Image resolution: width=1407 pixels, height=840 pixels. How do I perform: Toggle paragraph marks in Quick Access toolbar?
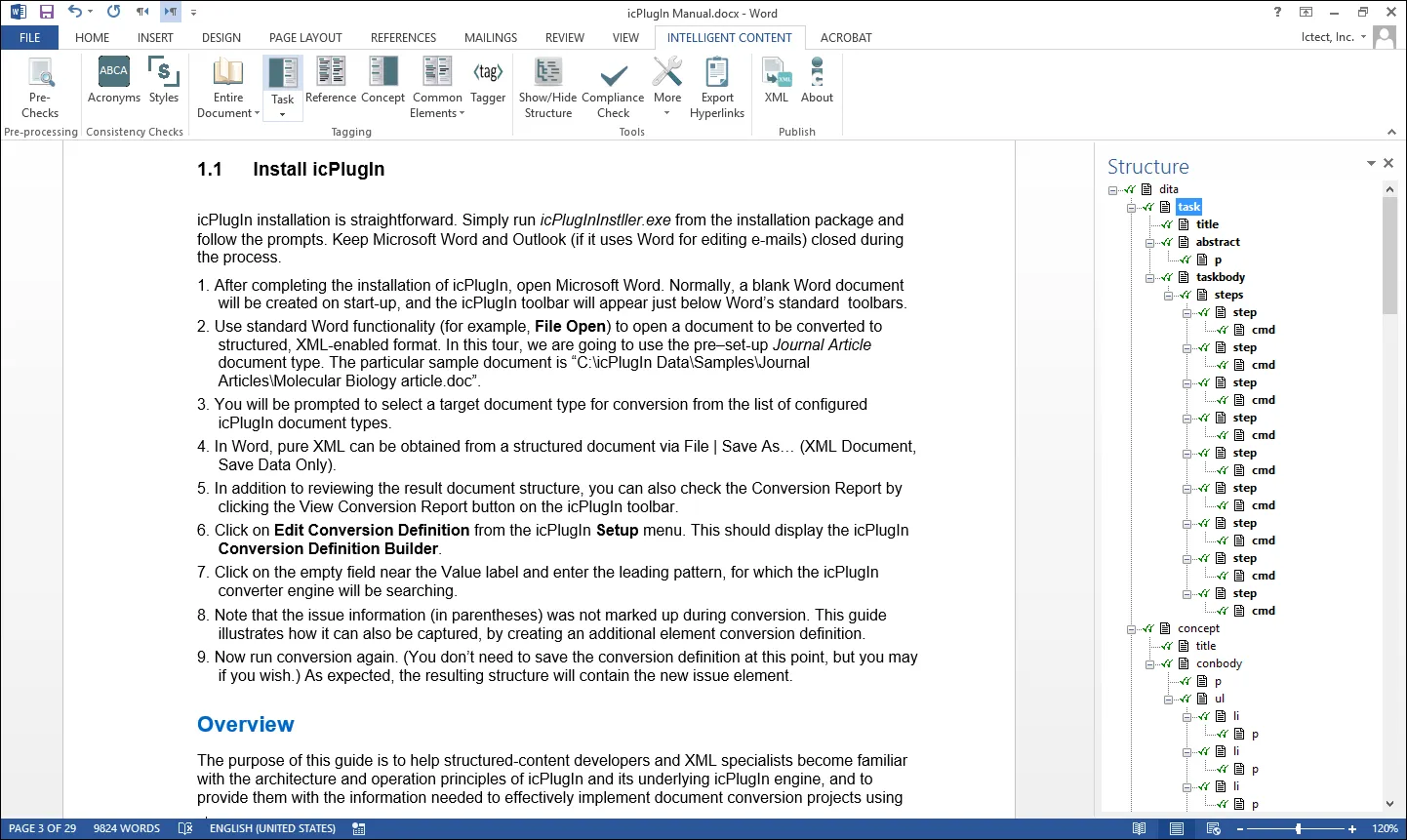(x=171, y=12)
